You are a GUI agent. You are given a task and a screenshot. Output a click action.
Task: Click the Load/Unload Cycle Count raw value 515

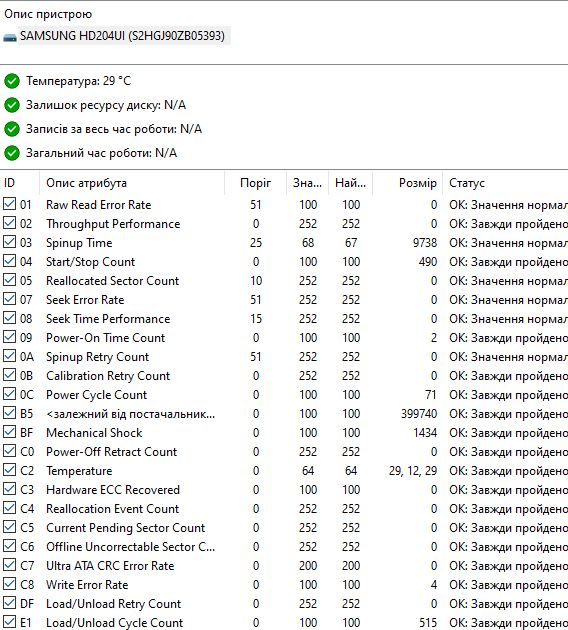pos(428,623)
